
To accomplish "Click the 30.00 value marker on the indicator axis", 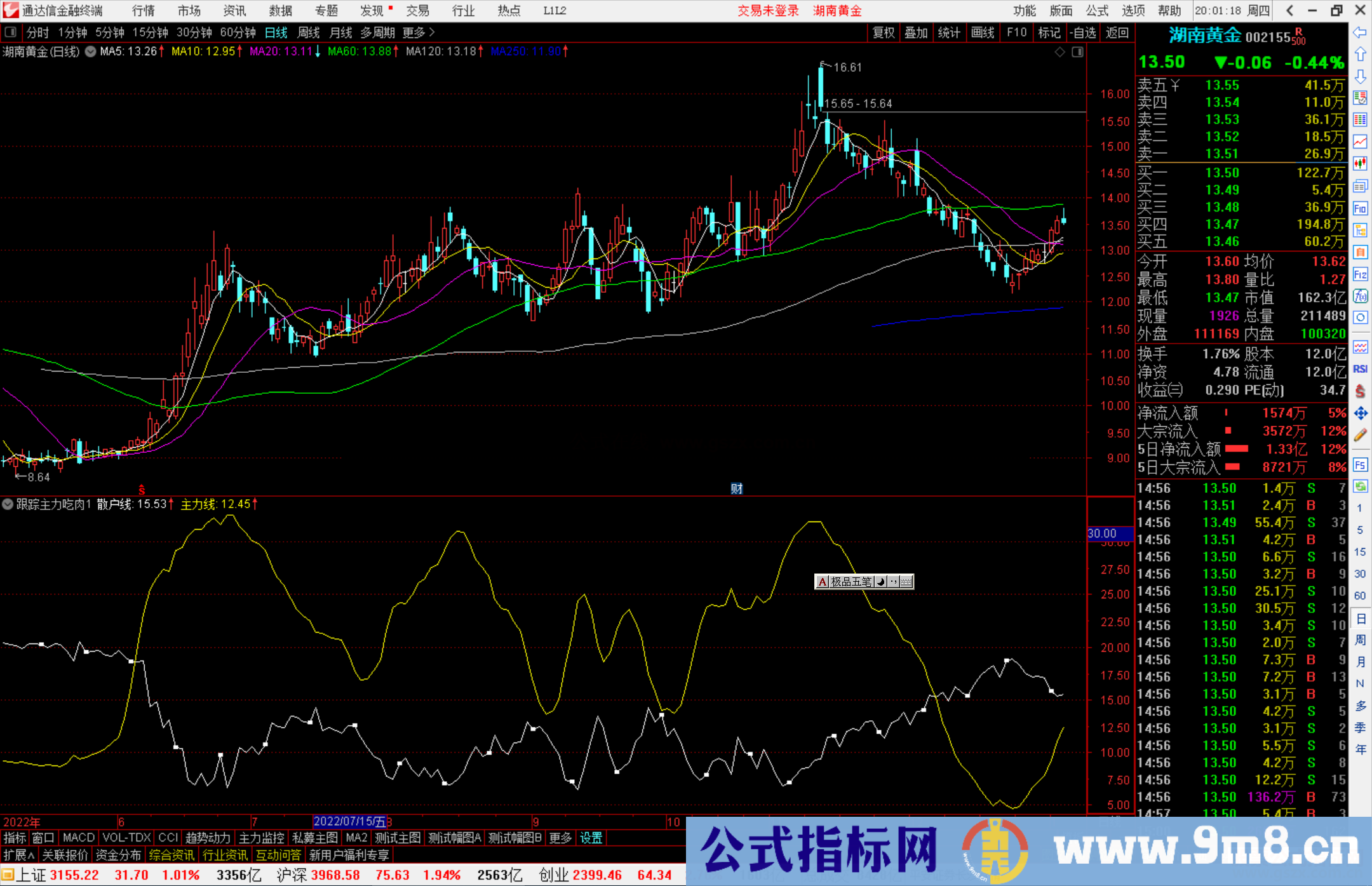I will (1109, 534).
